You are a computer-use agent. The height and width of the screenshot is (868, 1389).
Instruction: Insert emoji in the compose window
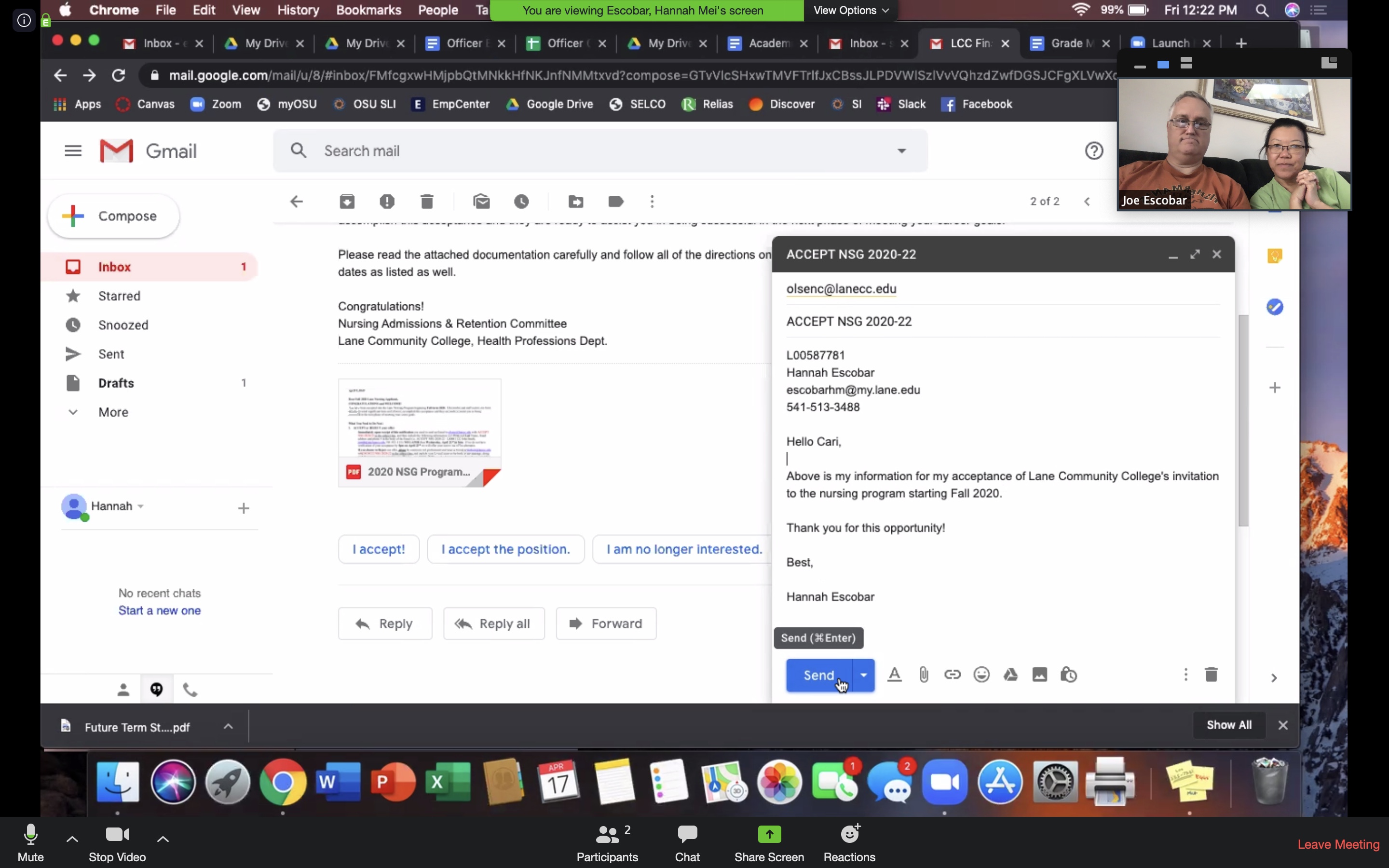click(981, 675)
